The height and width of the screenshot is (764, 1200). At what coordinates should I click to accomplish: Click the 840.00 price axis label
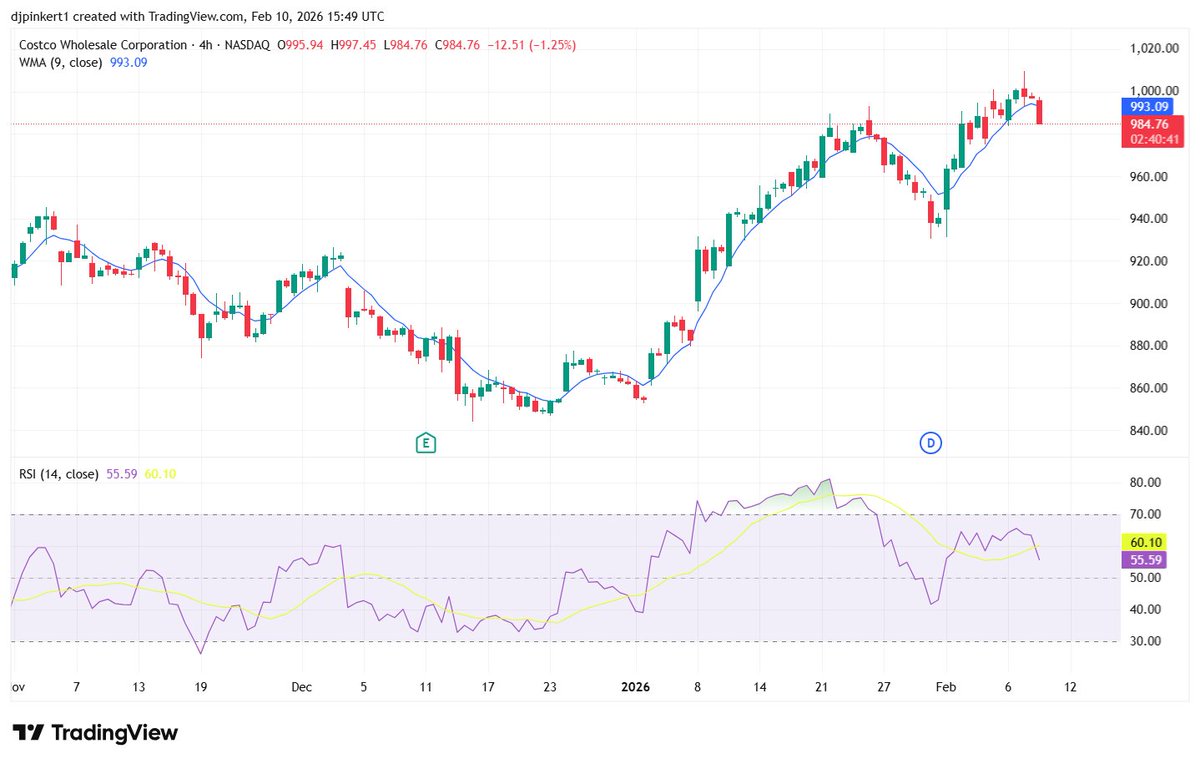pos(1150,431)
